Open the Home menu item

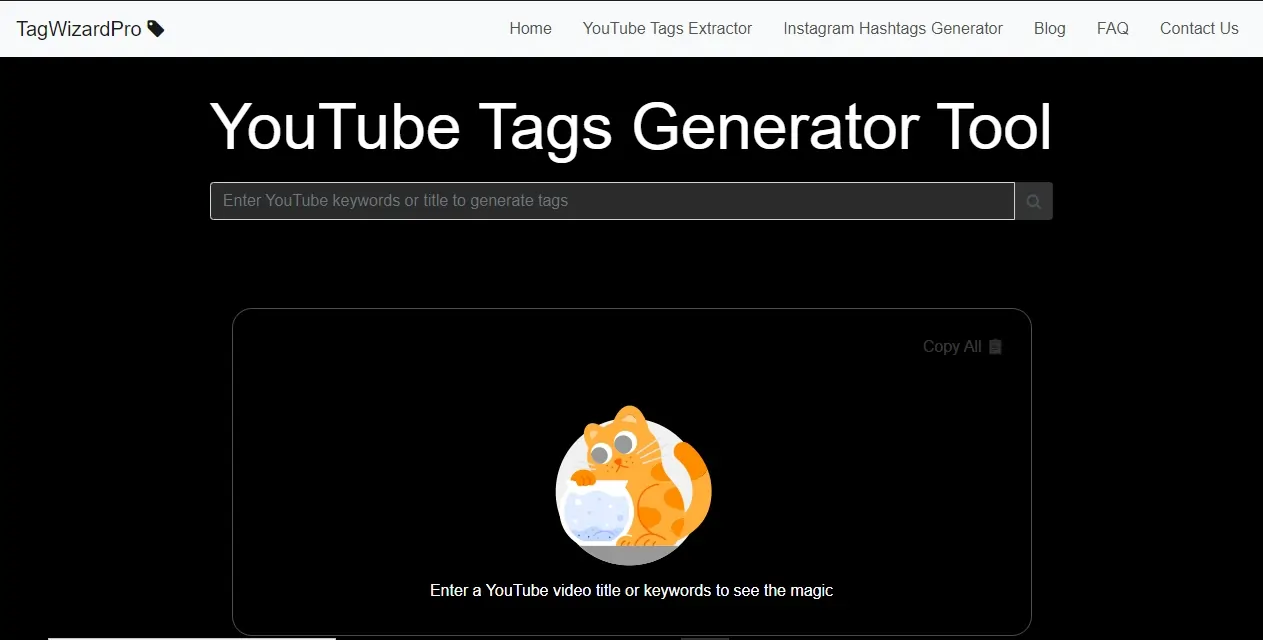(530, 29)
